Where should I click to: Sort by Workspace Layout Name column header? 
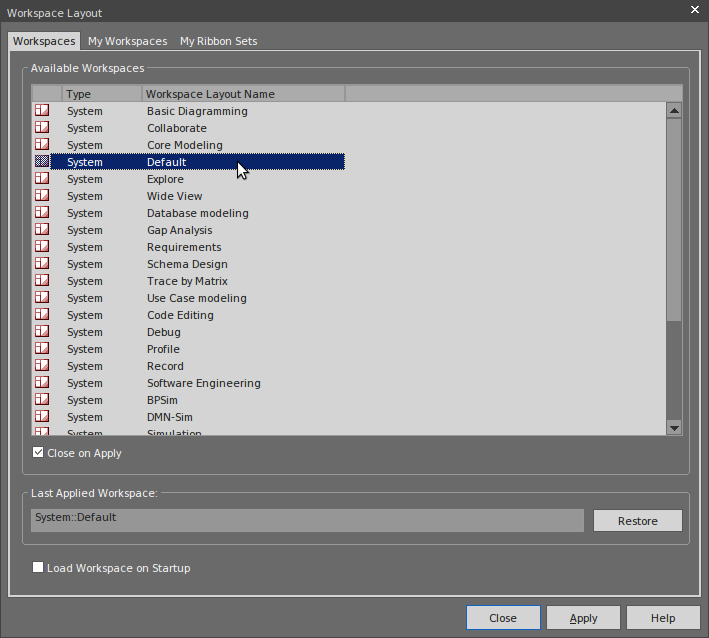[x=243, y=94]
